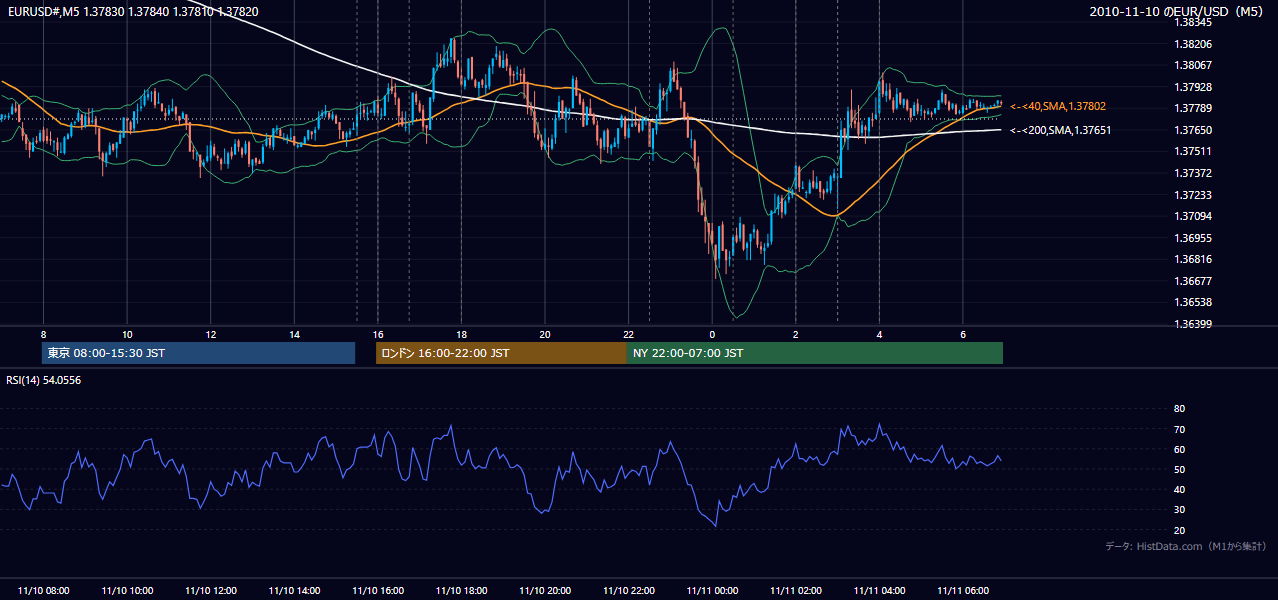Image resolution: width=1278 pixels, height=600 pixels.
Task: Click the データ: HistData.com source credit
Action: (1186, 546)
